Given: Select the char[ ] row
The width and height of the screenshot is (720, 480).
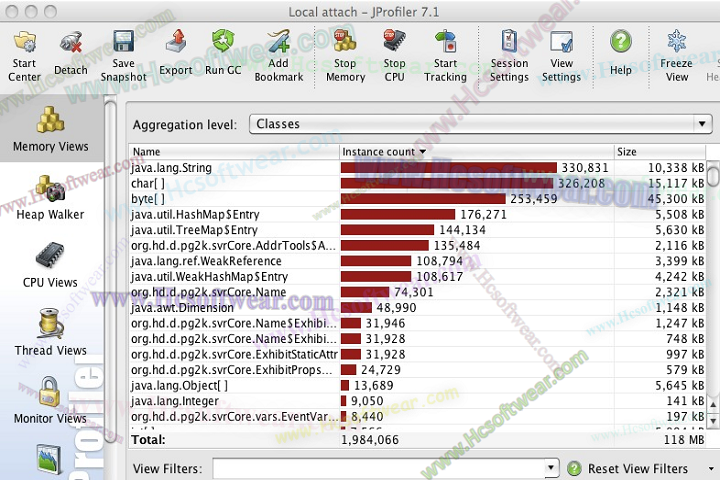Looking at the screenshot, I should pyautogui.click(x=417, y=183).
